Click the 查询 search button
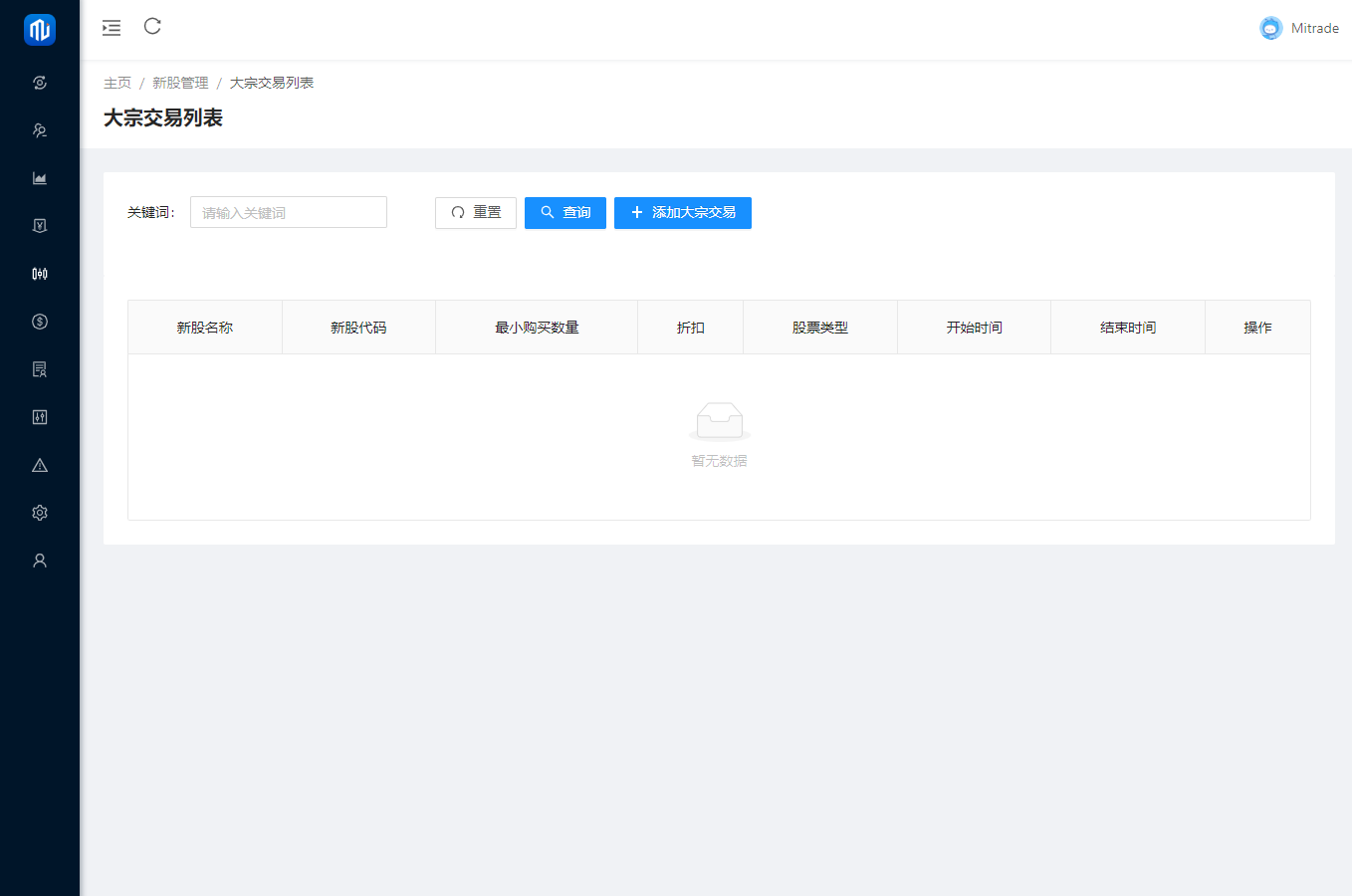This screenshot has width=1352, height=896. [564, 213]
